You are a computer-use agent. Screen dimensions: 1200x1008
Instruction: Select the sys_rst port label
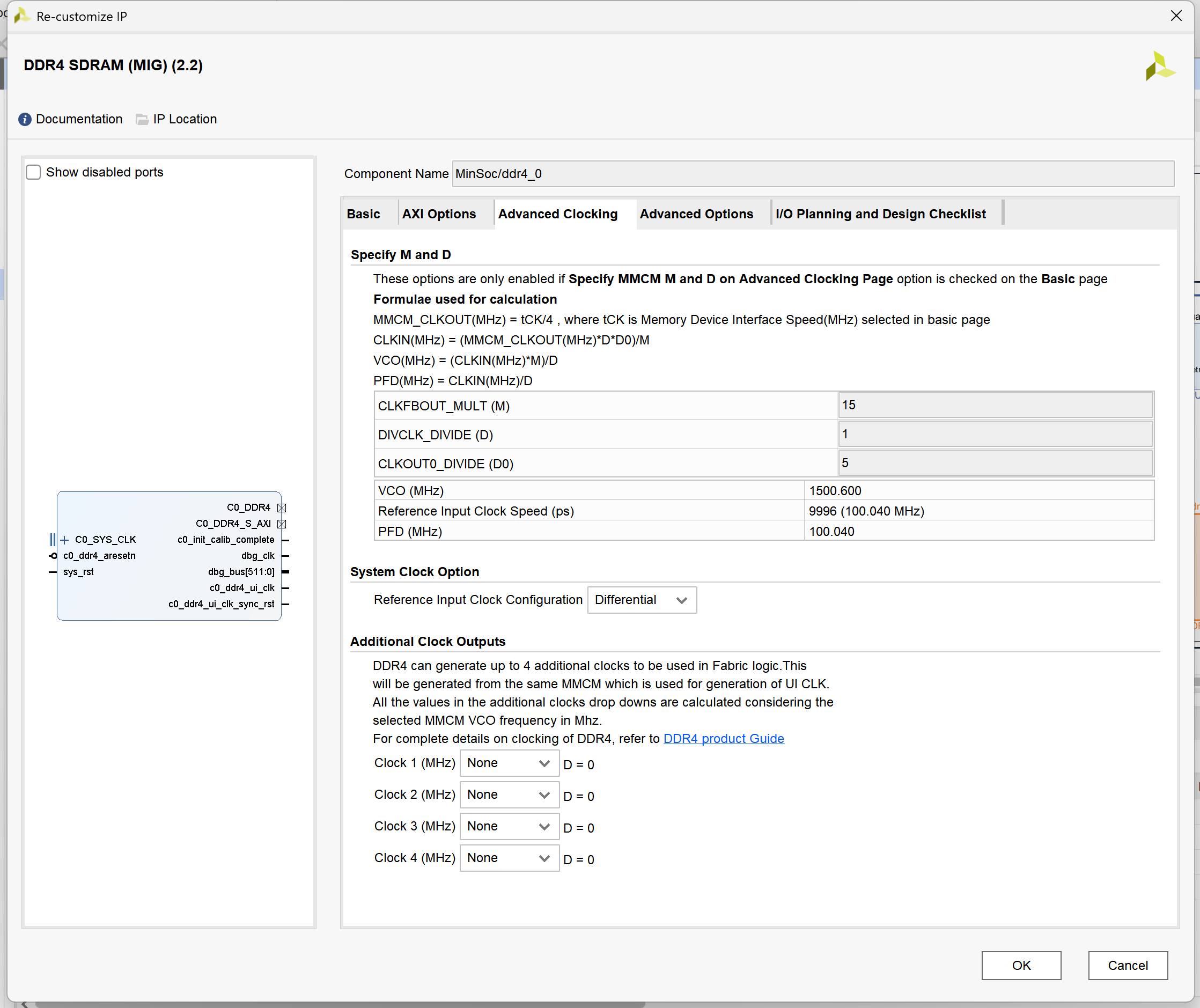[x=78, y=572]
